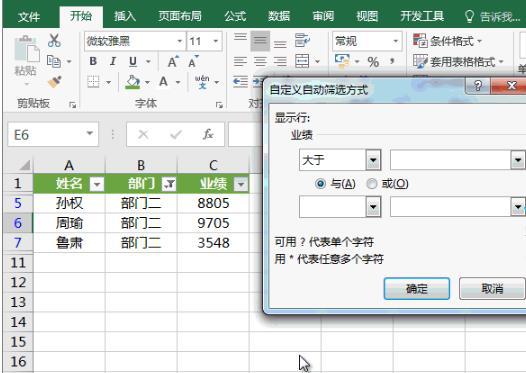Open the 姓名 column filter dropdown

point(97,184)
